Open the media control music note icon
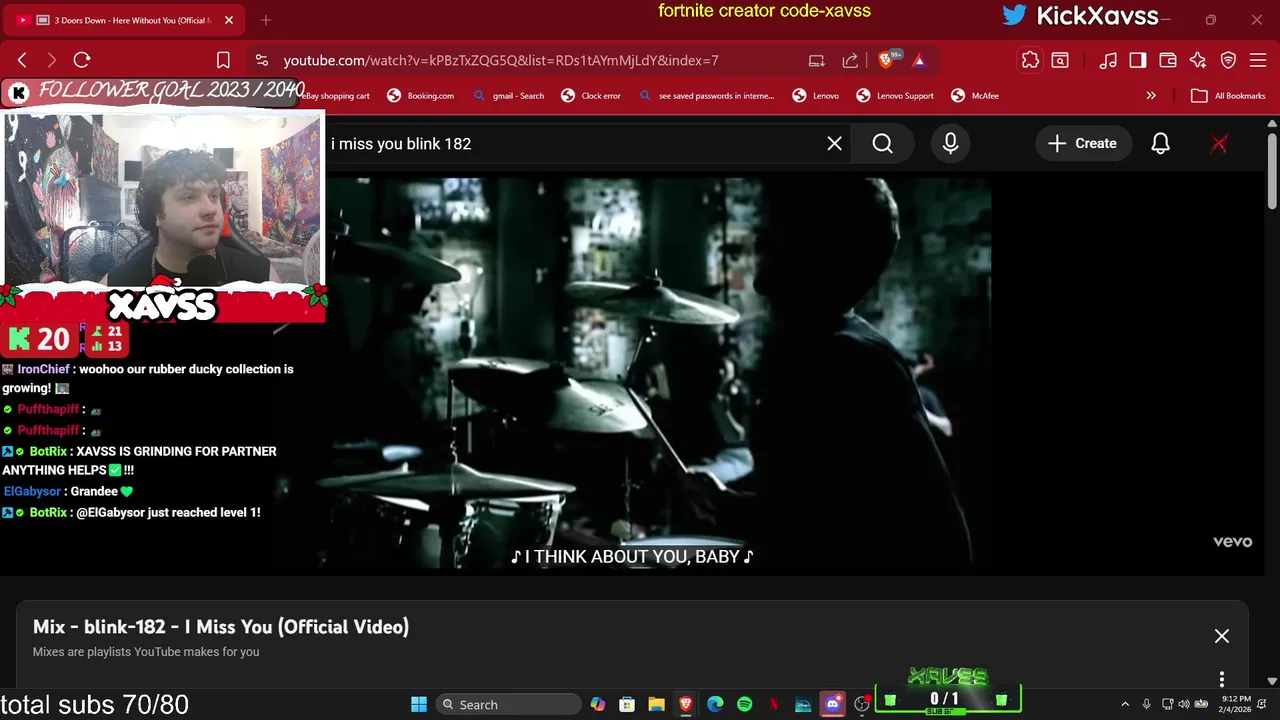The width and height of the screenshot is (1280, 720). coord(1108,60)
